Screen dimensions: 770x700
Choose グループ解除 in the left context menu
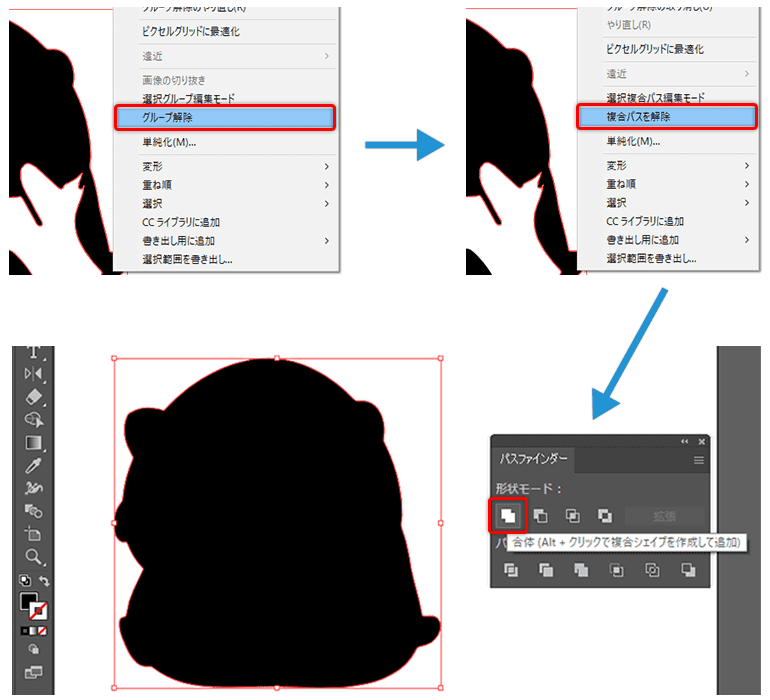coord(225,117)
